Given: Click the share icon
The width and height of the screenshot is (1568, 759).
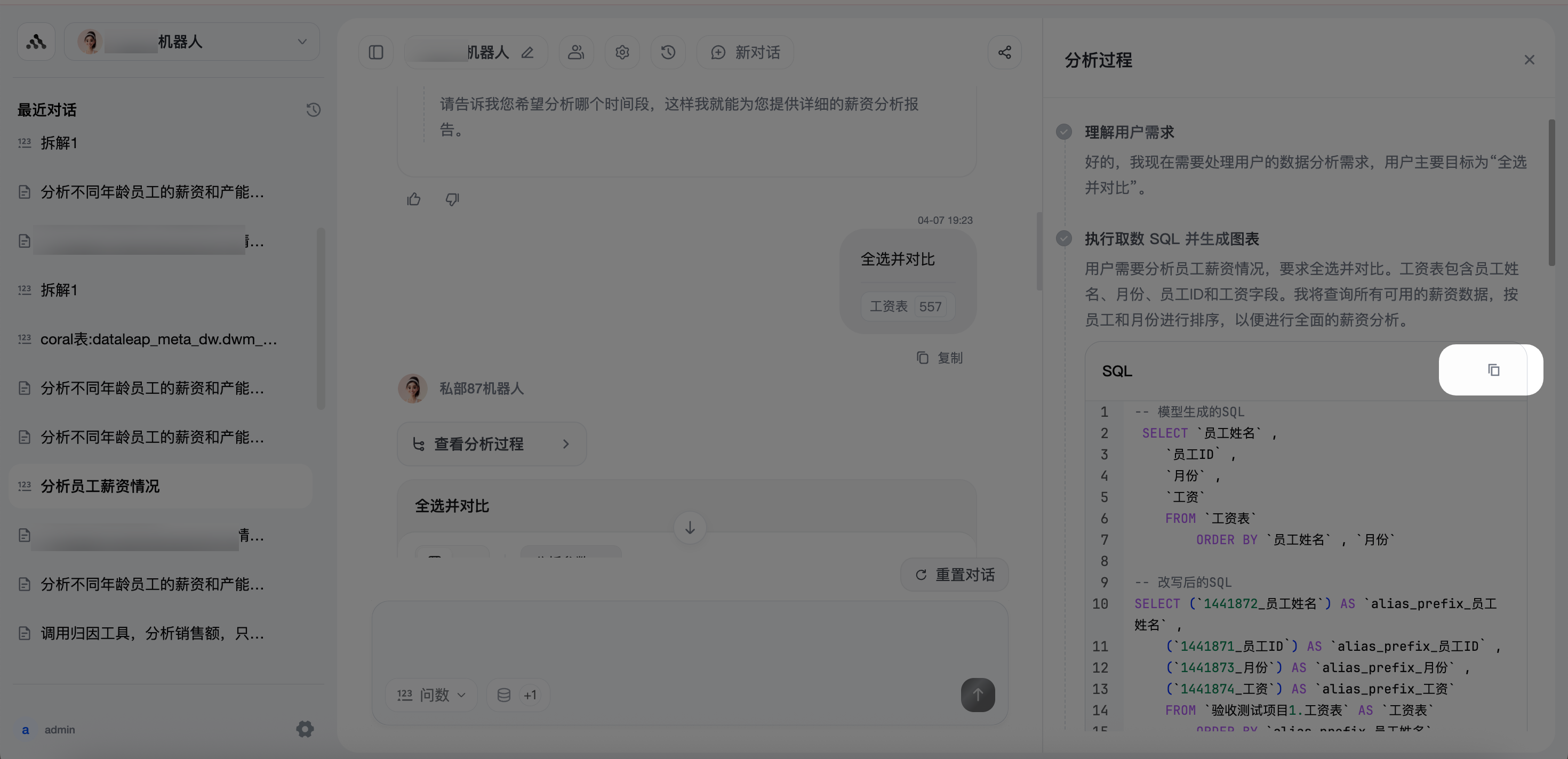Looking at the screenshot, I should pyautogui.click(x=1004, y=52).
